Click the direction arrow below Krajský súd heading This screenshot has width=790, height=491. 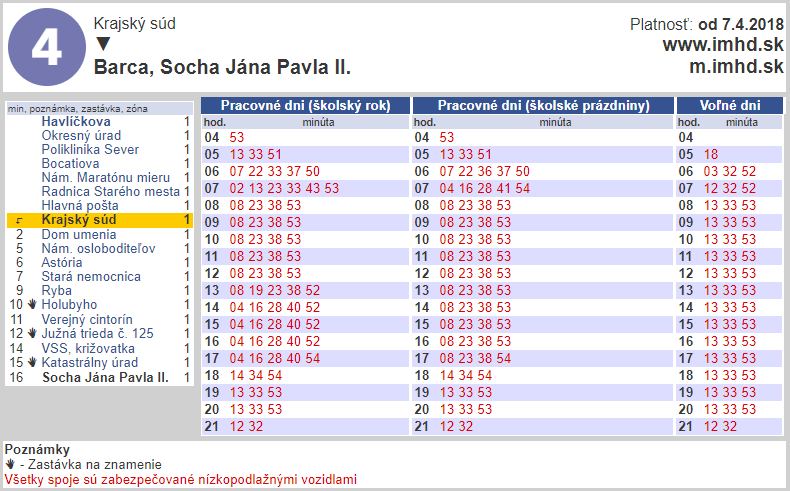102,44
